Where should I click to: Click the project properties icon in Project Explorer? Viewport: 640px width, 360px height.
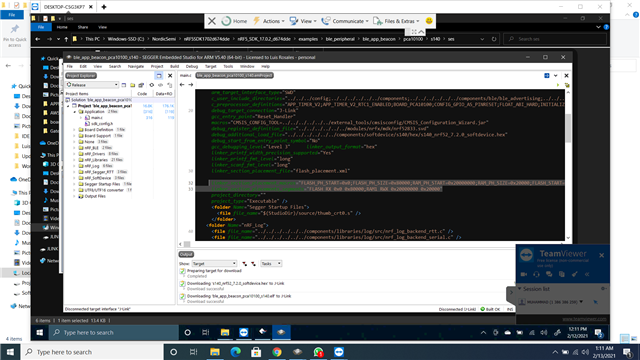pyautogui.click(x=141, y=85)
